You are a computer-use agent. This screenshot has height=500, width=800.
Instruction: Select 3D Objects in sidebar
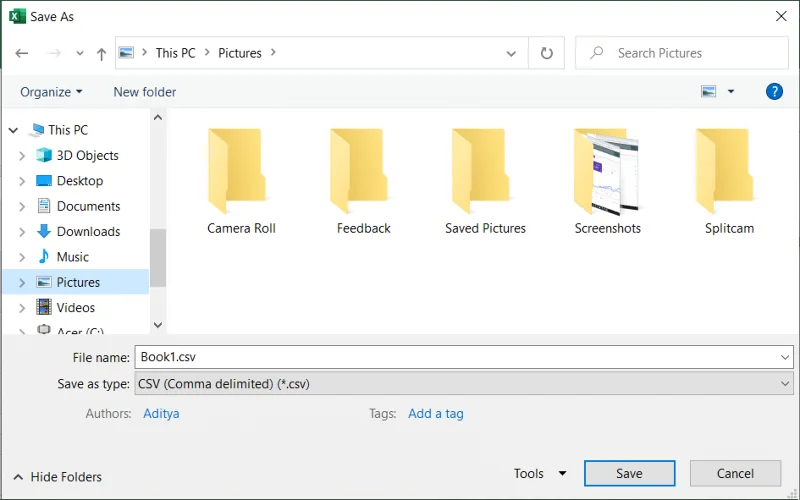click(x=87, y=155)
